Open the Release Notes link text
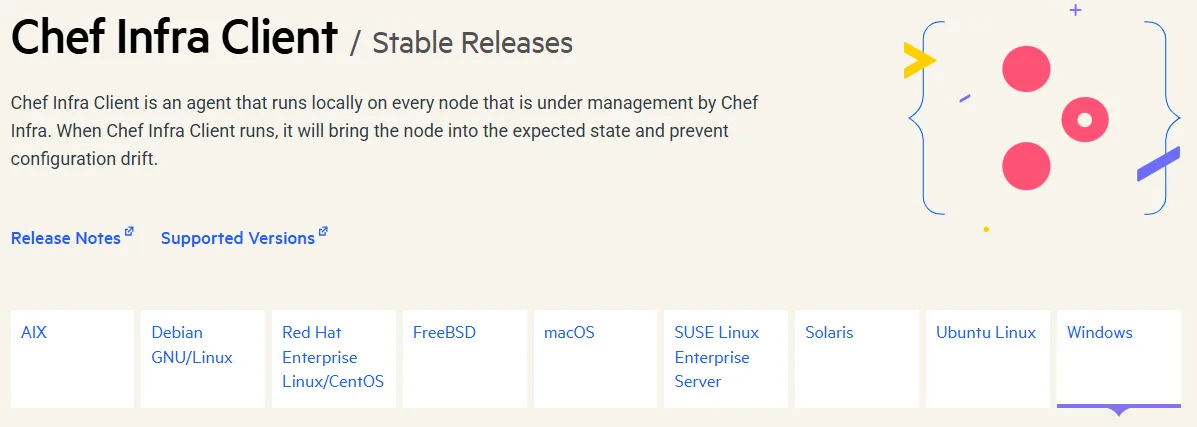 (66, 238)
